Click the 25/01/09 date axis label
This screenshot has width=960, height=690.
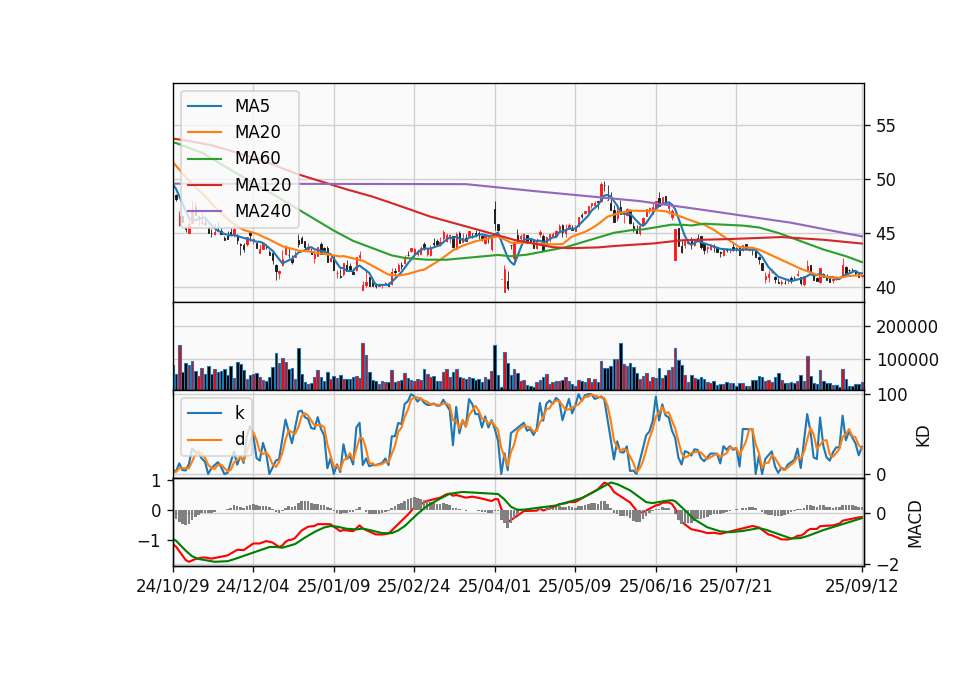pos(334,586)
